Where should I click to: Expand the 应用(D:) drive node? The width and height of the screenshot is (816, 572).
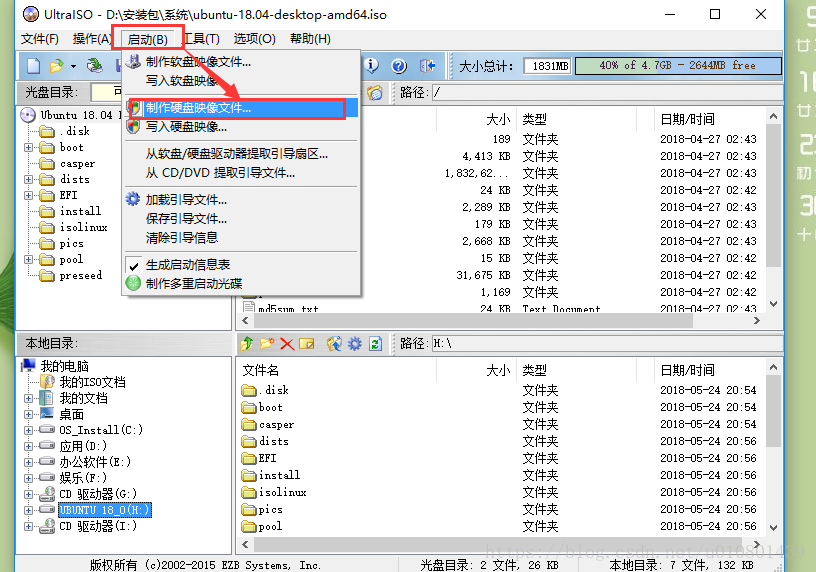(x=29, y=447)
